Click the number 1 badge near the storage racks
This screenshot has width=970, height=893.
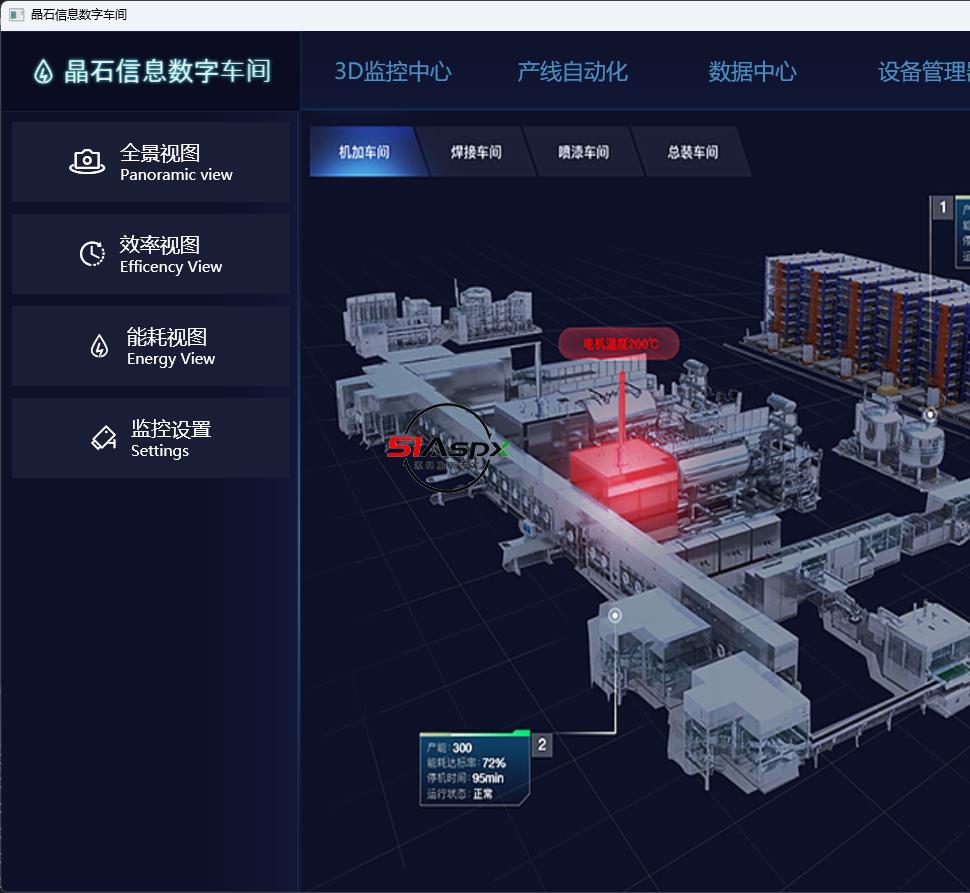pyautogui.click(x=942, y=208)
